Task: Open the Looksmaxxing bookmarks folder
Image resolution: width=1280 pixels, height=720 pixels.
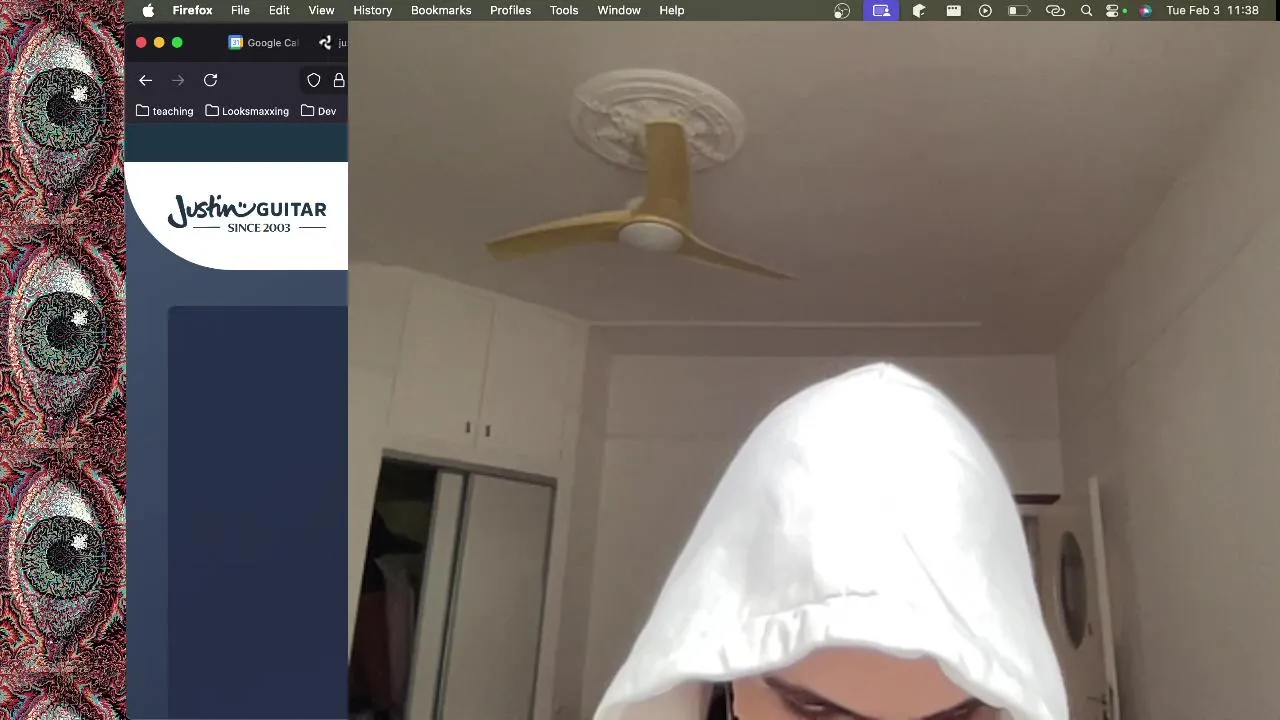Action: point(247,111)
